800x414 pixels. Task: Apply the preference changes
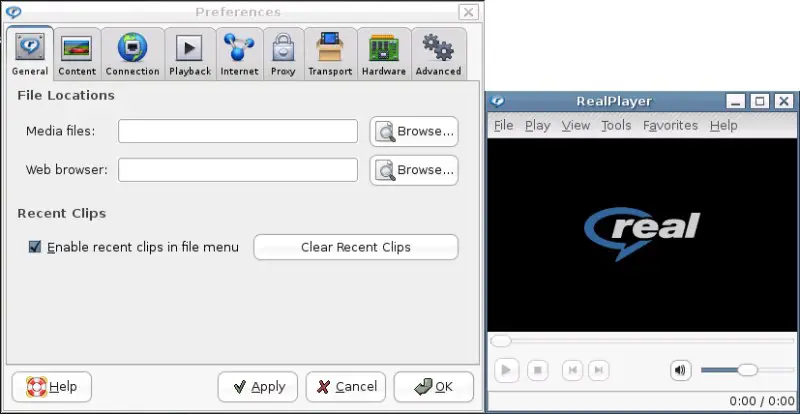(258, 387)
